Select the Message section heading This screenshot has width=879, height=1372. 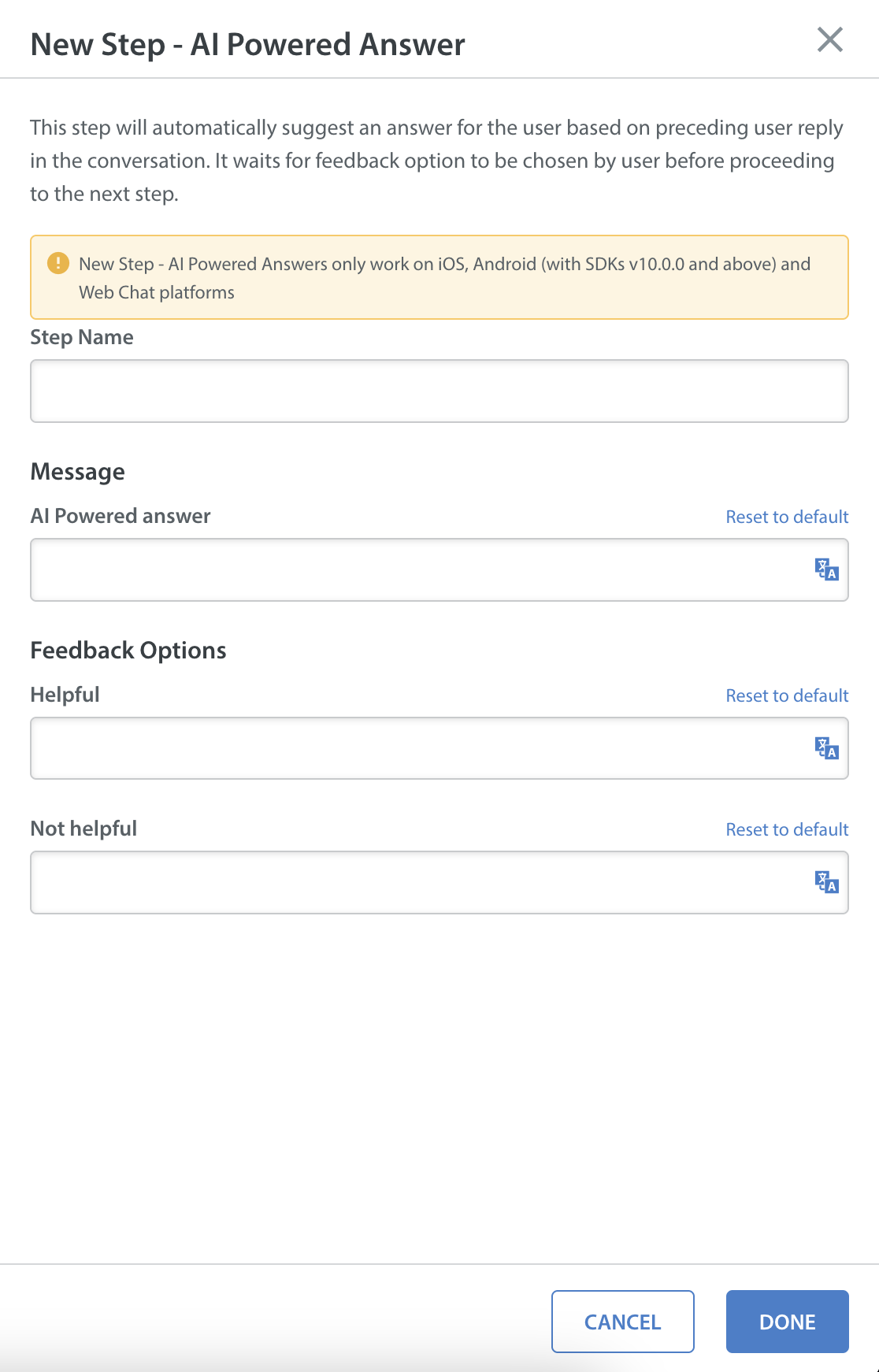coord(78,472)
